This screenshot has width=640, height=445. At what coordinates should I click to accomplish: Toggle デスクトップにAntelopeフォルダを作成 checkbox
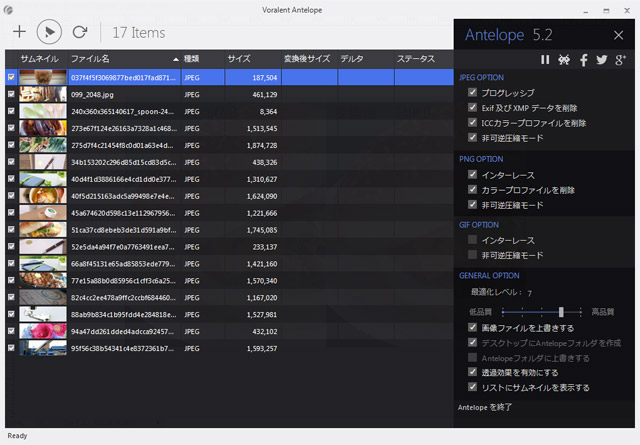[472, 343]
